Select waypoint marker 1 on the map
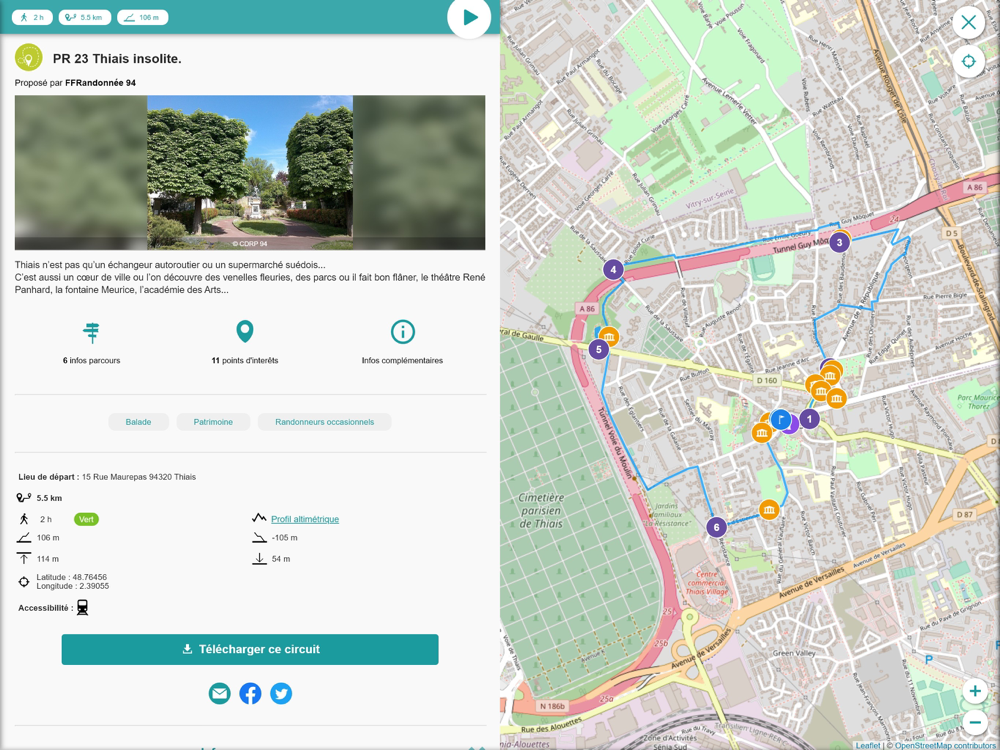1000x750 pixels. click(809, 419)
